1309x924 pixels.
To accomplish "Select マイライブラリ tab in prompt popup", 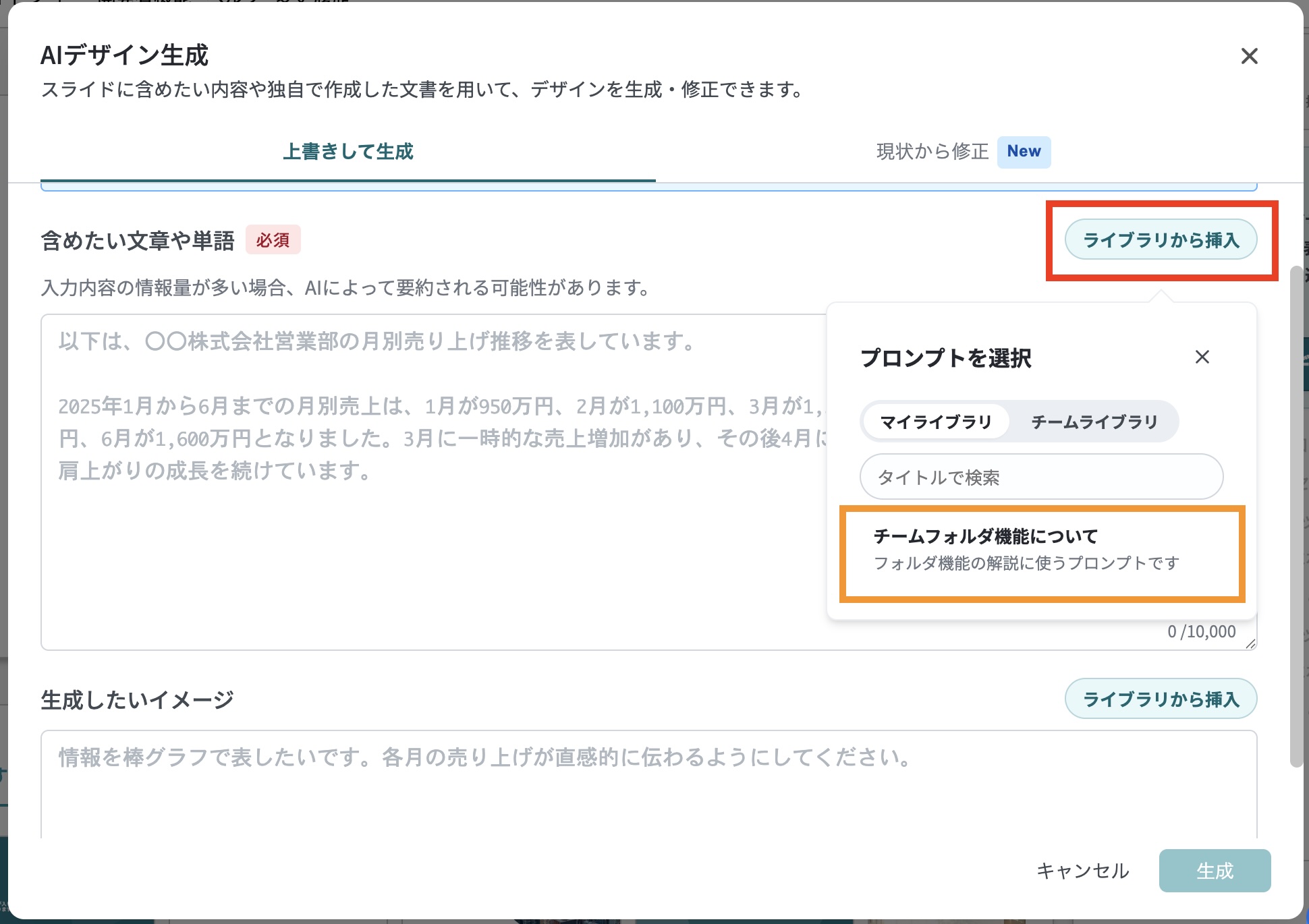I will pos(936,422).
